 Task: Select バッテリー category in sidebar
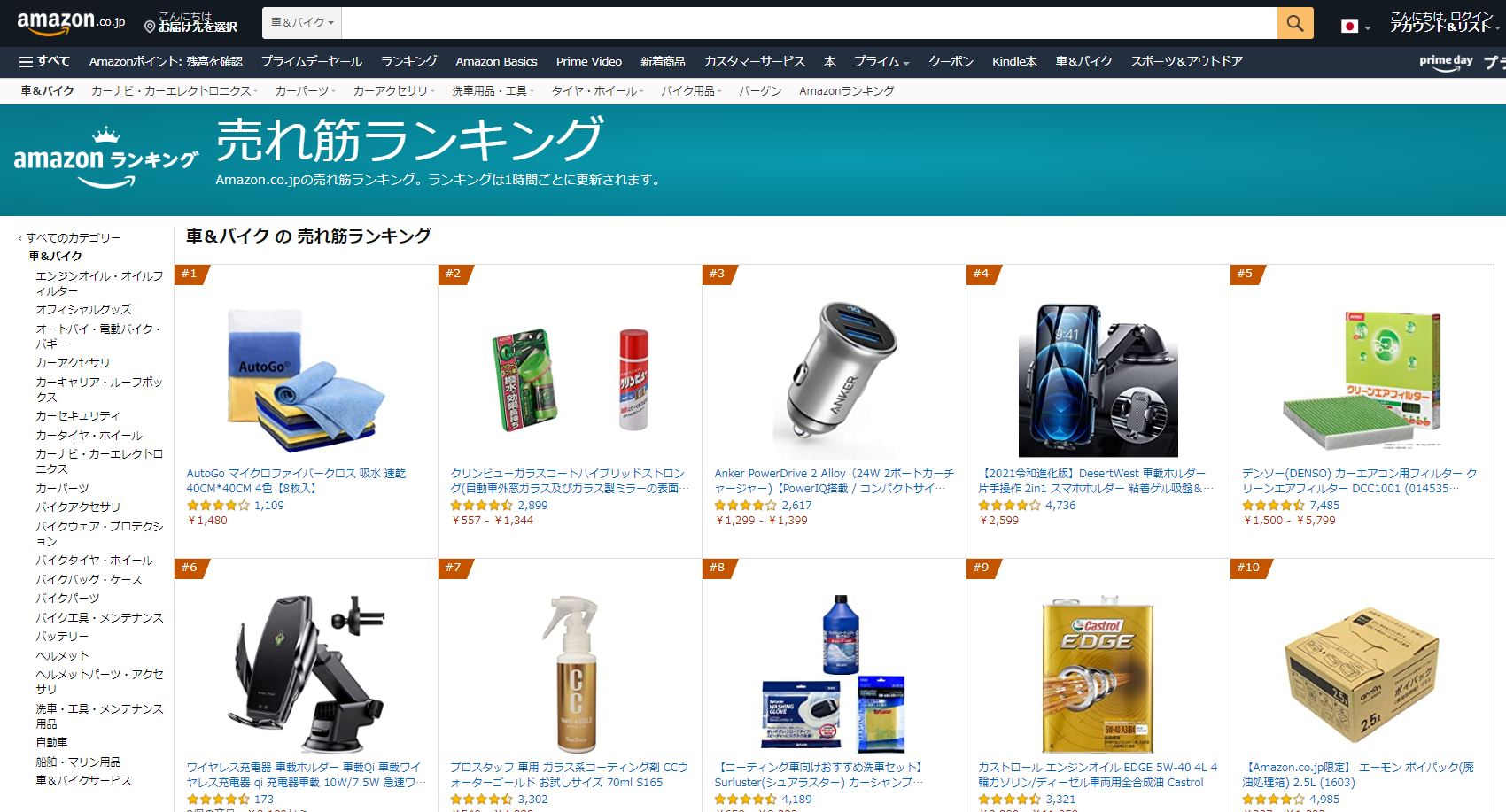click(62, 636)
